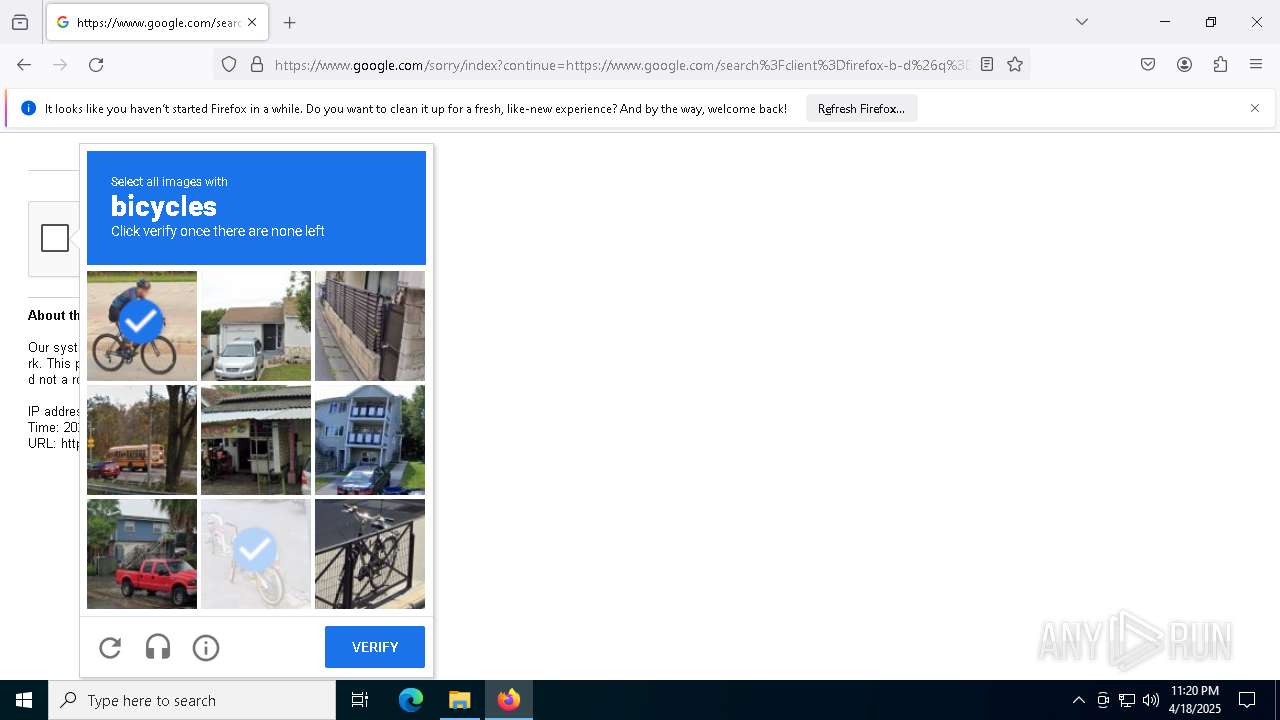This screenshot has width=1280, height=720.
Task: Click the VERIFY button
Action: [375, 647]
